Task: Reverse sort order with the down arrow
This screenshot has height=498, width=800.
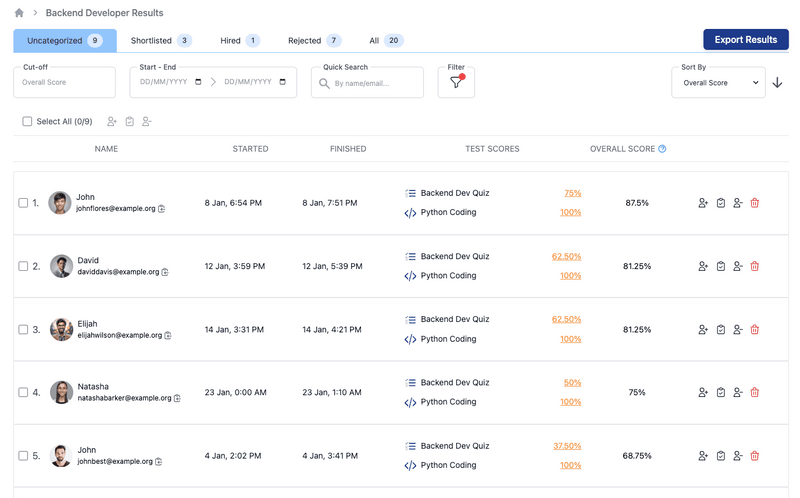Action: pyautogui.click(x=777, y=83)
